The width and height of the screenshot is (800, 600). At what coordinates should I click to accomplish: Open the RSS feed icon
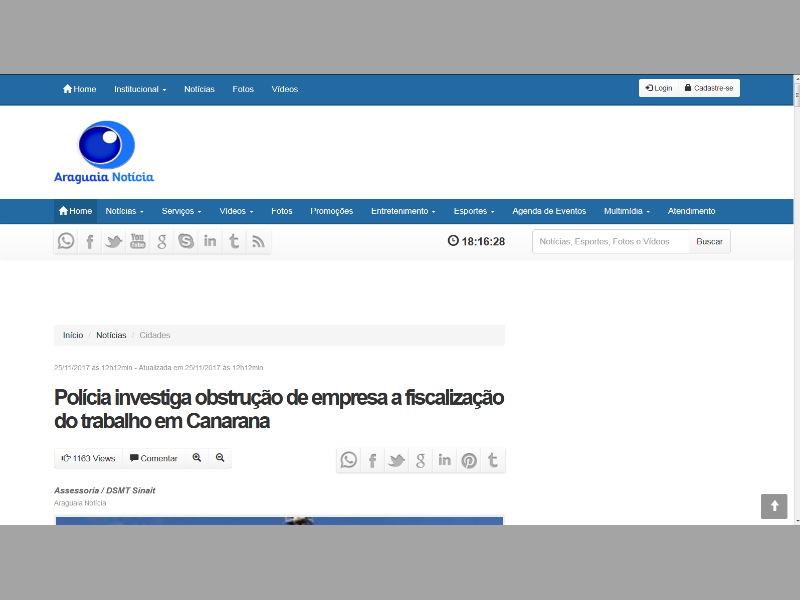coord(258,241)
